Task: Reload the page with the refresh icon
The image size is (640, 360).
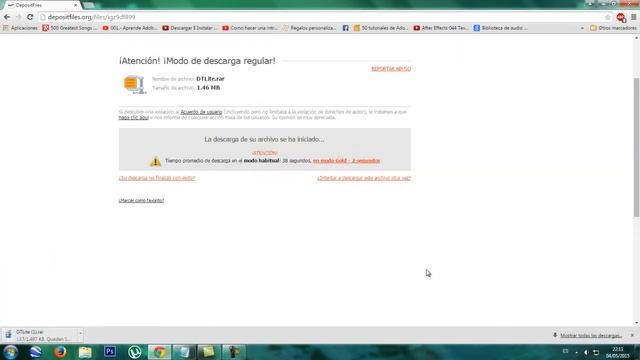Action: (x=30, y=17)
